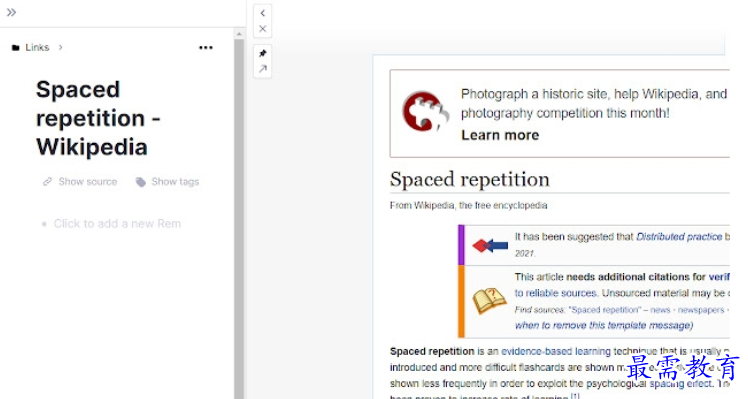Close the right pane with X icon

(263, 29)
